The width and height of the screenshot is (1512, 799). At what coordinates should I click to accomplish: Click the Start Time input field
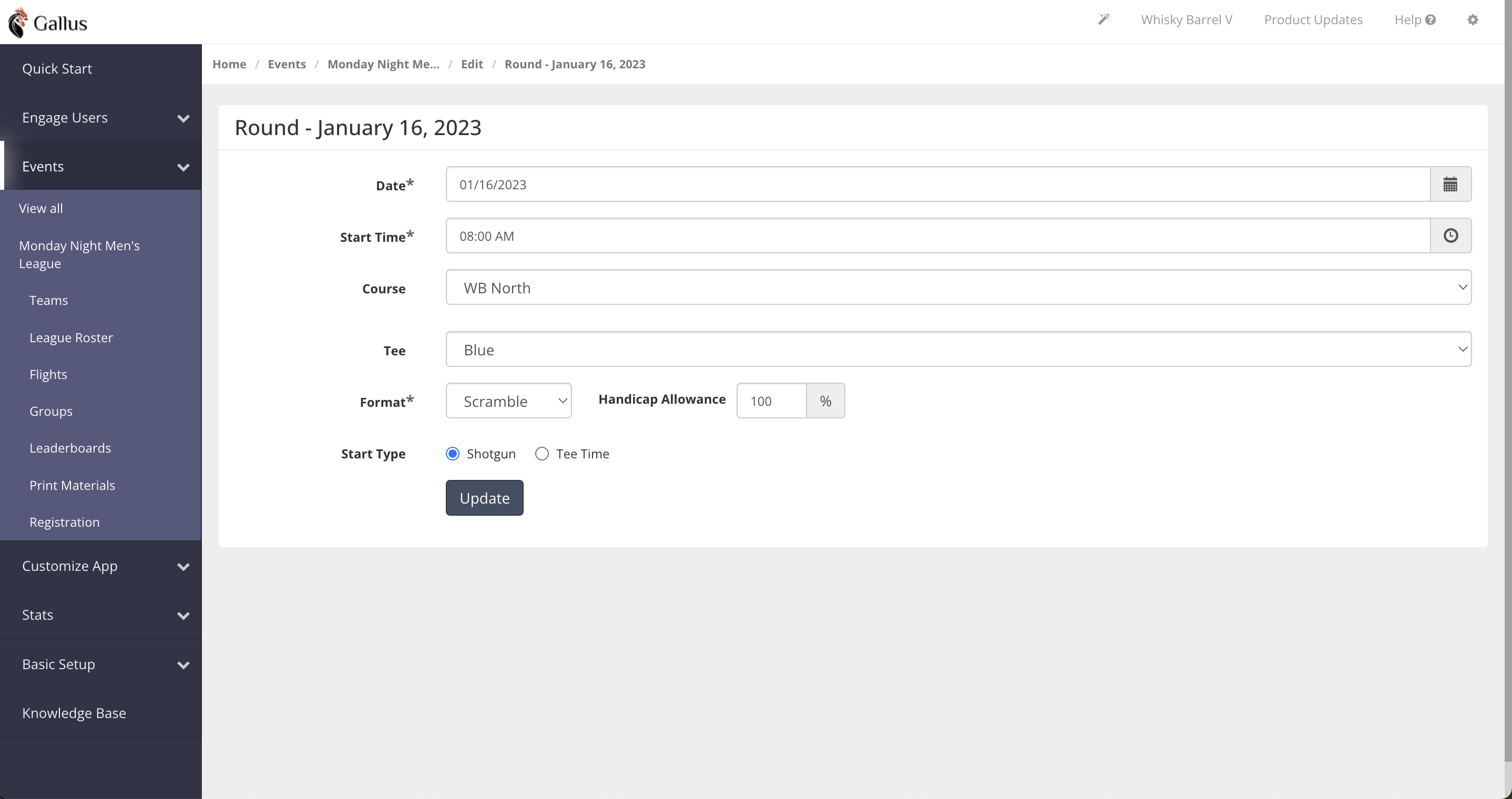938,235
